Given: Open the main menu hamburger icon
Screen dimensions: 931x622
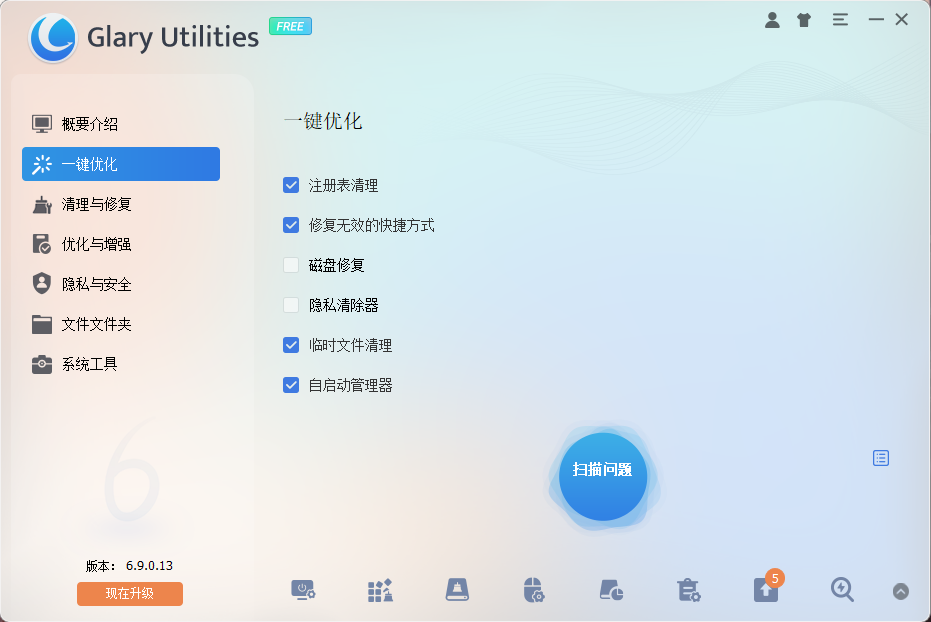Looking at the screenshot, I should coord(840,20).
